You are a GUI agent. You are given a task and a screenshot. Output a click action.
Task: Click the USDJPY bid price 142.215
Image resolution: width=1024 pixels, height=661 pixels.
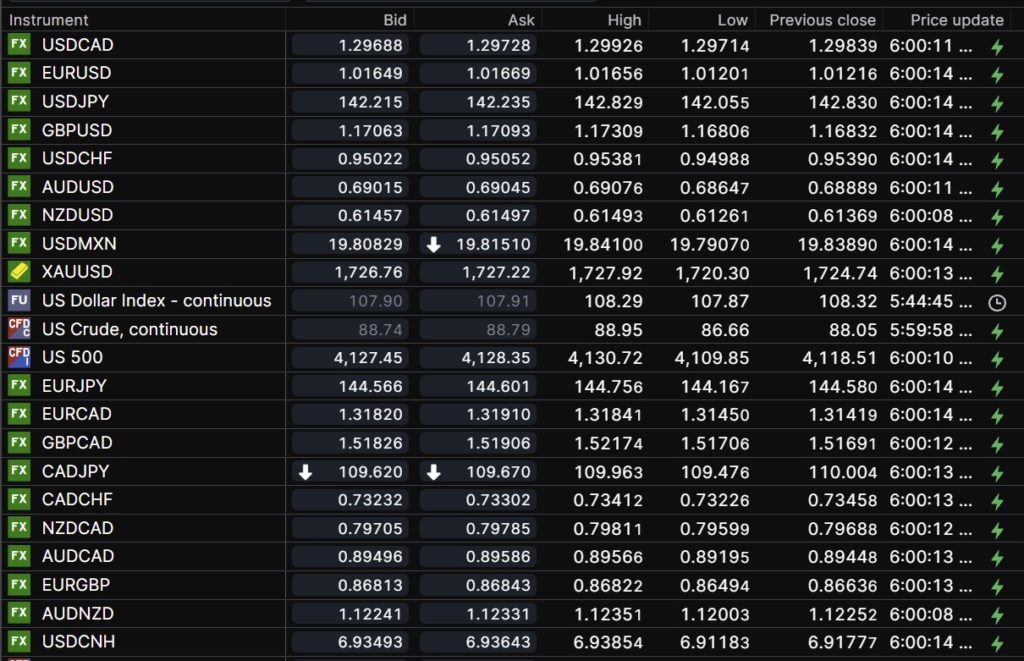pyautogui.click(x=353, y=102)
